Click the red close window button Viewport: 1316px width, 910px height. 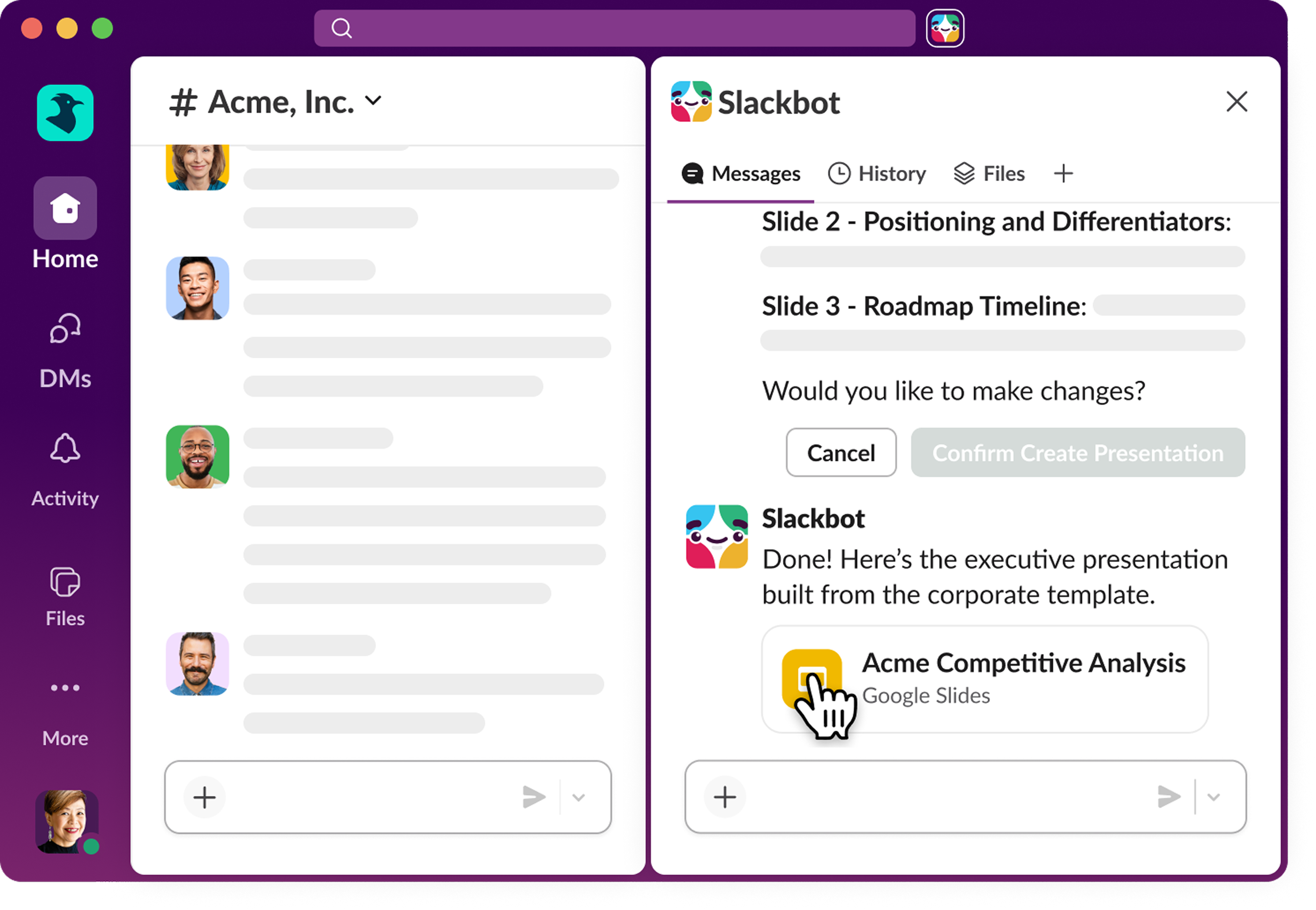tap(32, 28)
